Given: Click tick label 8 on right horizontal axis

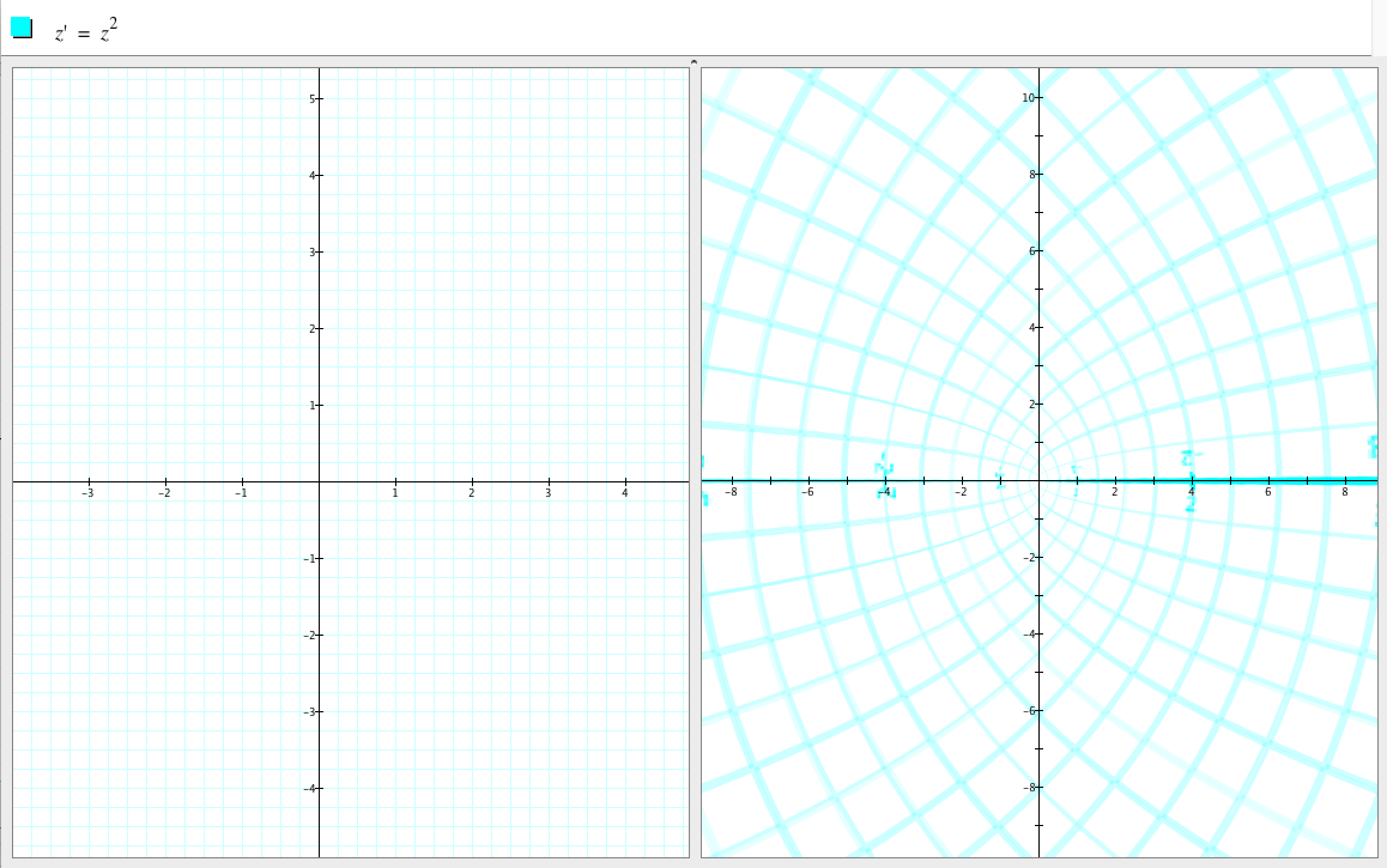Looking at the screenshot, I should 1344,492.
